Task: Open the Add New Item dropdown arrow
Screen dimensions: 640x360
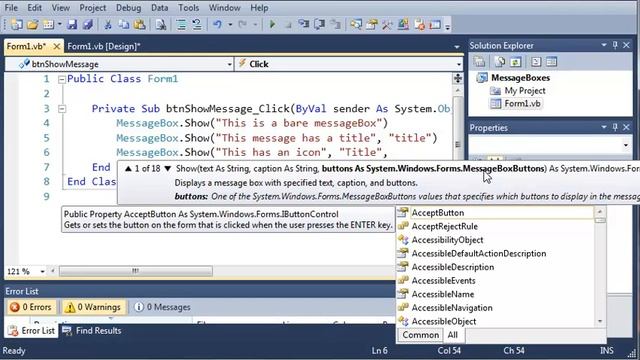Action: click(x=60, y=25)
